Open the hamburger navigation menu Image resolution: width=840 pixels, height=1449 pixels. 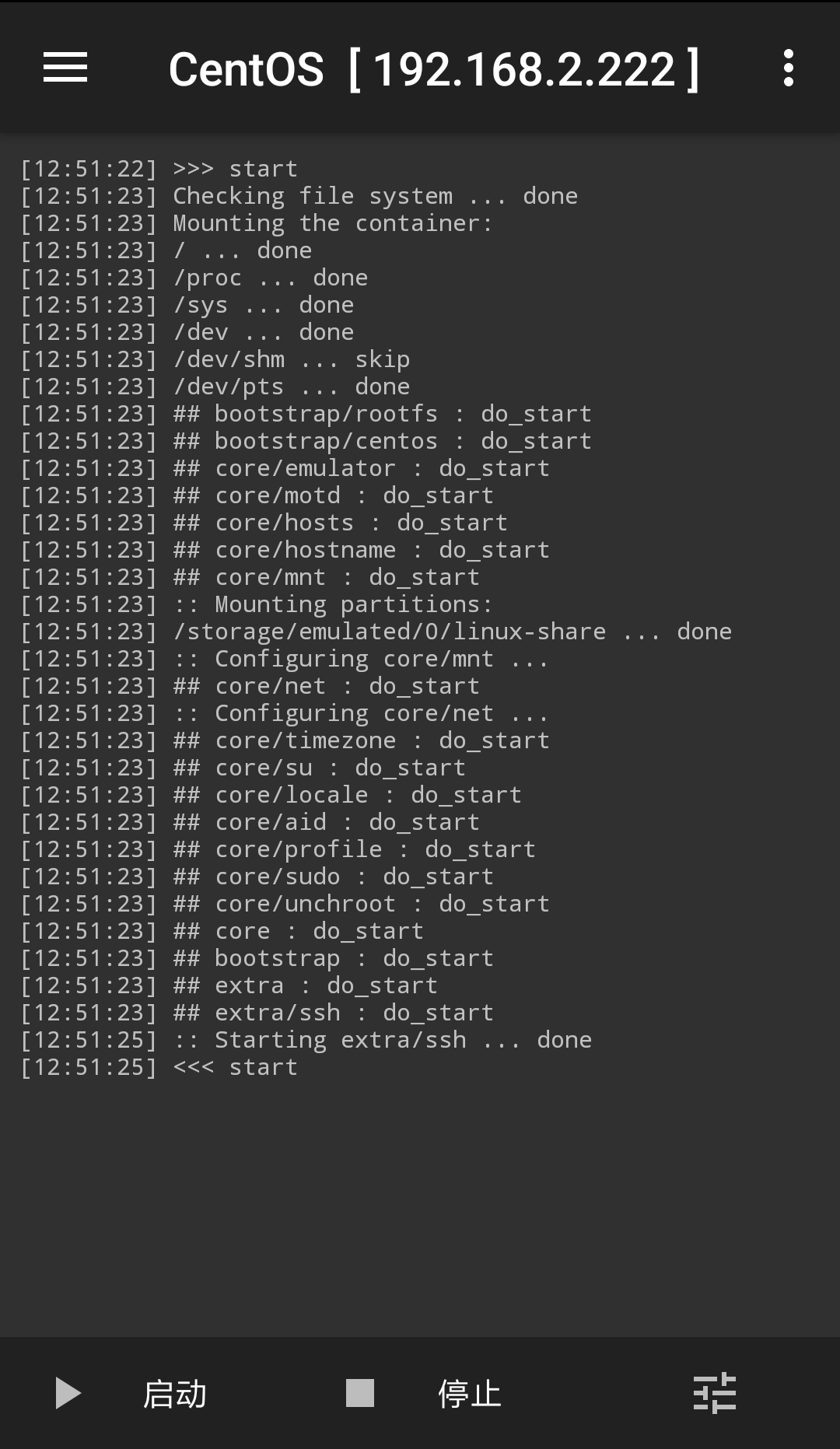[x=65, y=68]
